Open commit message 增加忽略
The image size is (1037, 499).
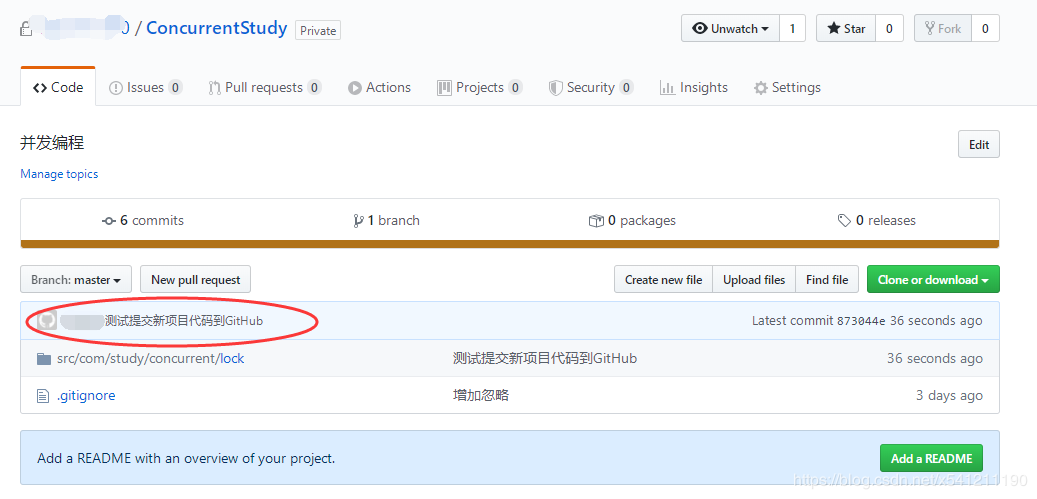(x=481, y=396)
